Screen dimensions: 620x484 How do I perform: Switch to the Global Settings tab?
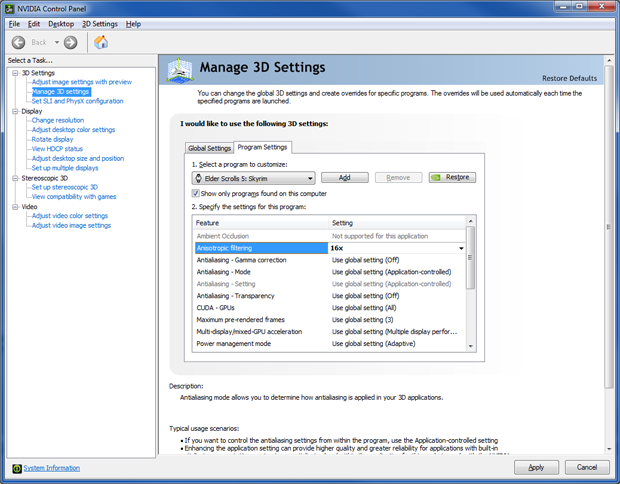tap(209, 148)
